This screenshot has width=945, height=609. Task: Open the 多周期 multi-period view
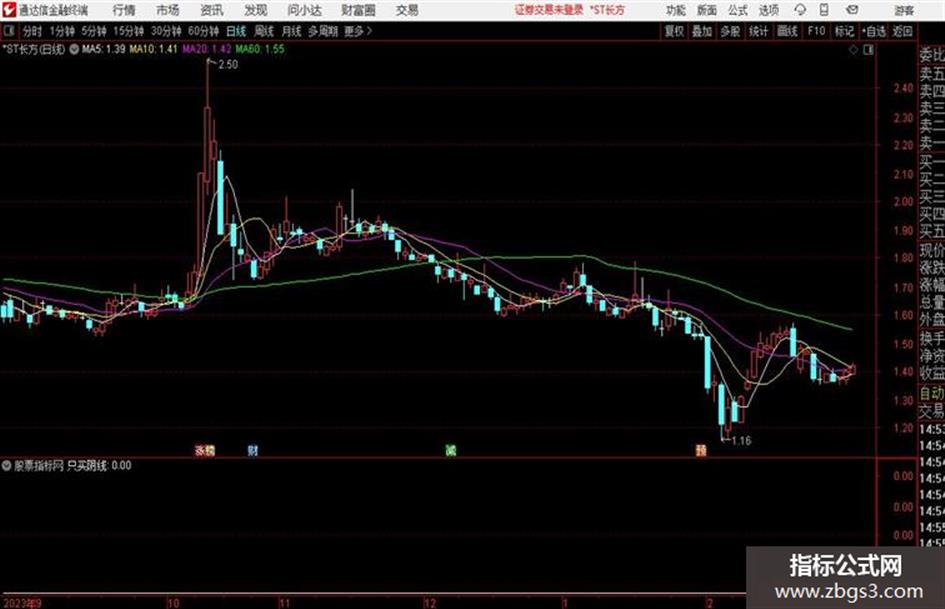[323, 31]
